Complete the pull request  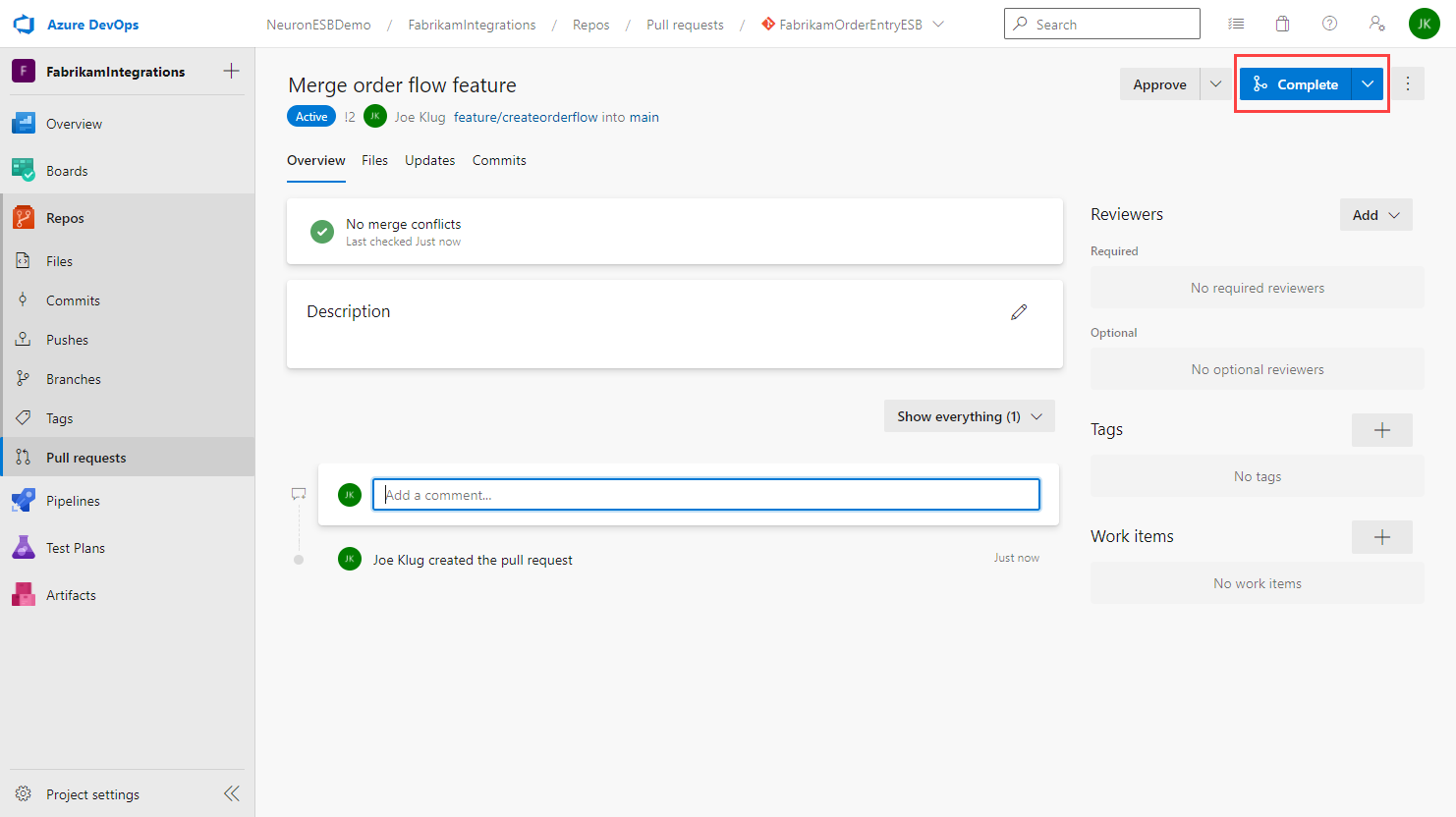[x=1296, y=84]
